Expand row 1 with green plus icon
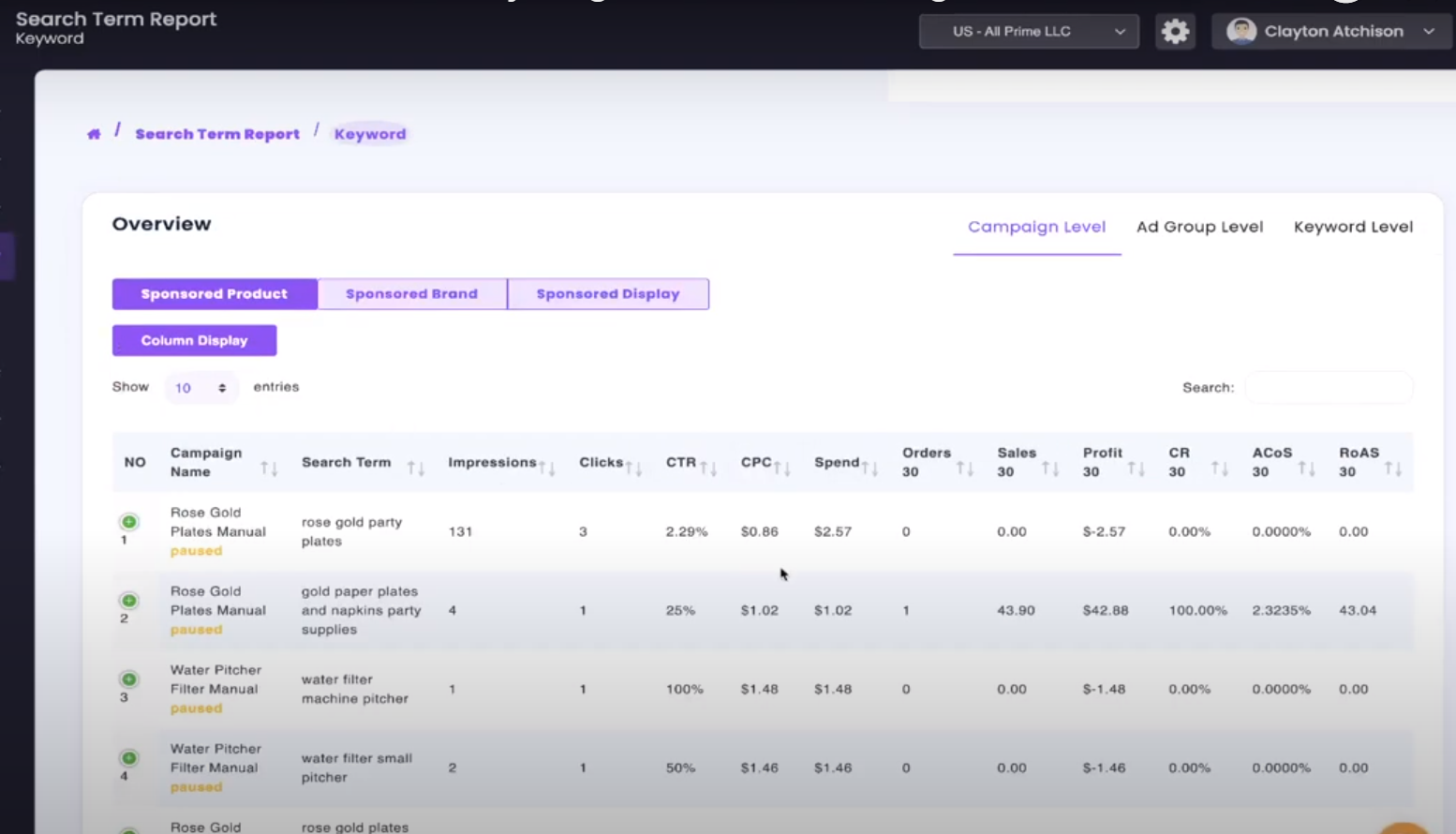 click(x=129, y=522)
